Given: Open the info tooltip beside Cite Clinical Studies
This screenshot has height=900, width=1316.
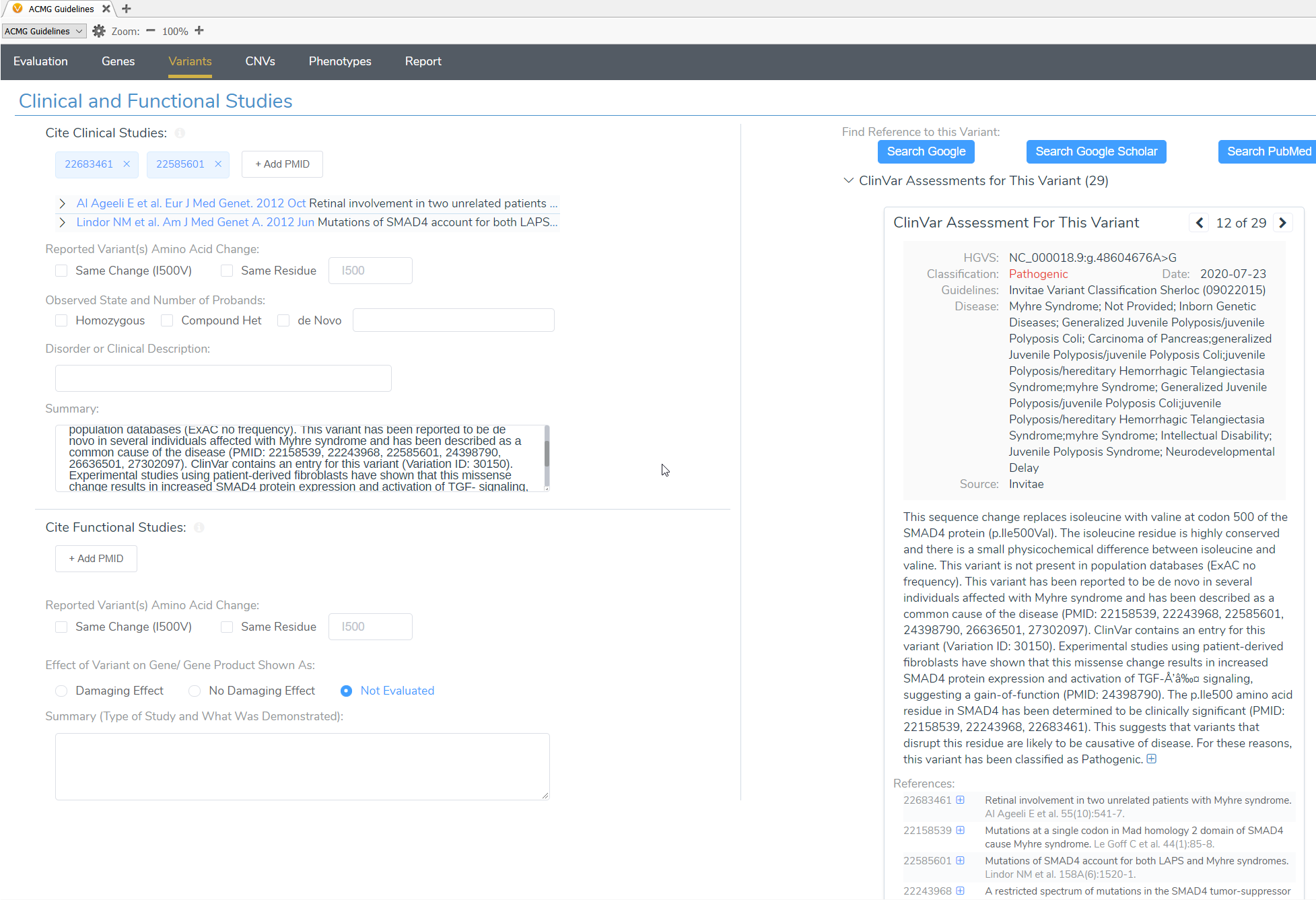Looking at the screenshot, I should point(180,133).
